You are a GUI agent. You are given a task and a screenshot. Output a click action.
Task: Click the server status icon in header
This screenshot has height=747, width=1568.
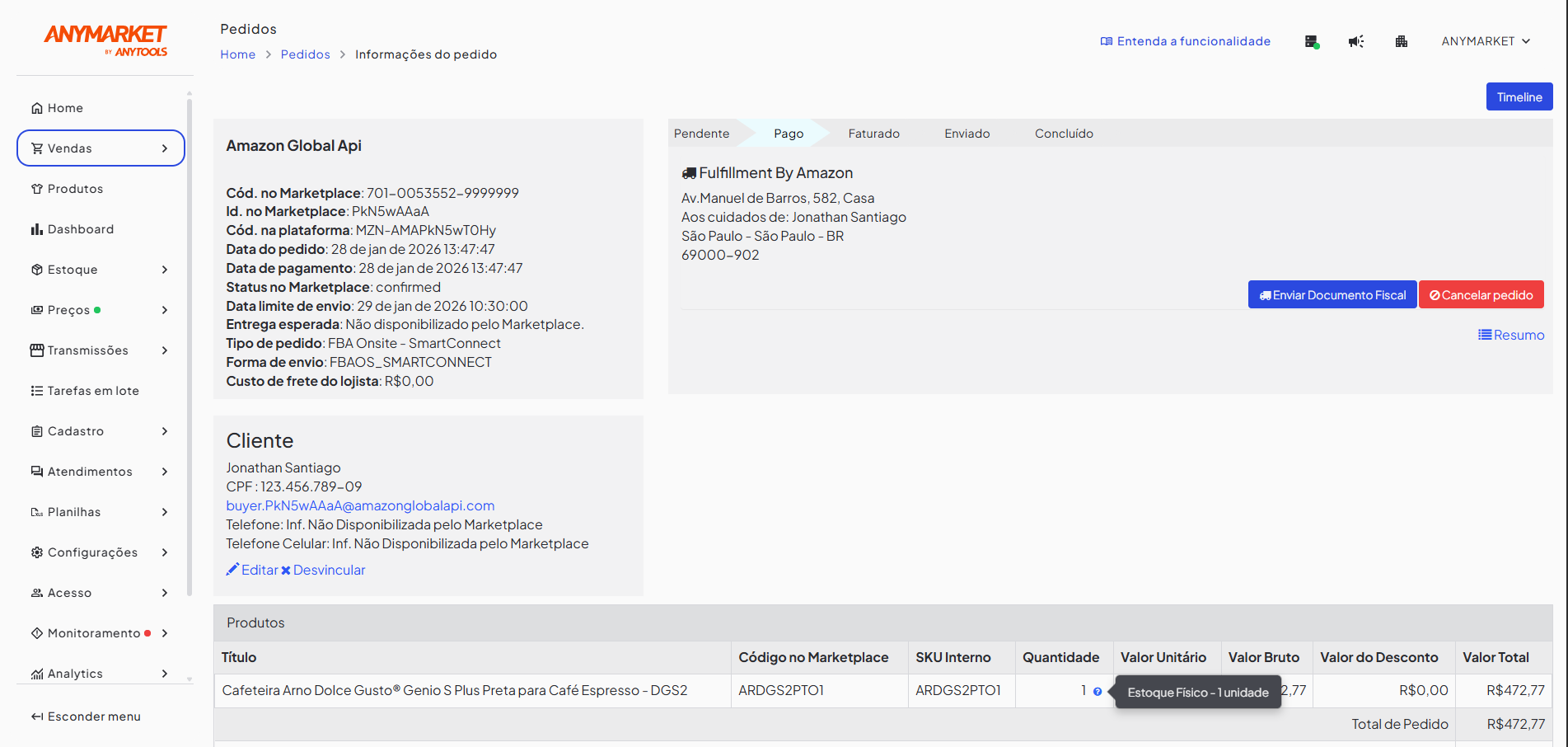[1312, 41]
